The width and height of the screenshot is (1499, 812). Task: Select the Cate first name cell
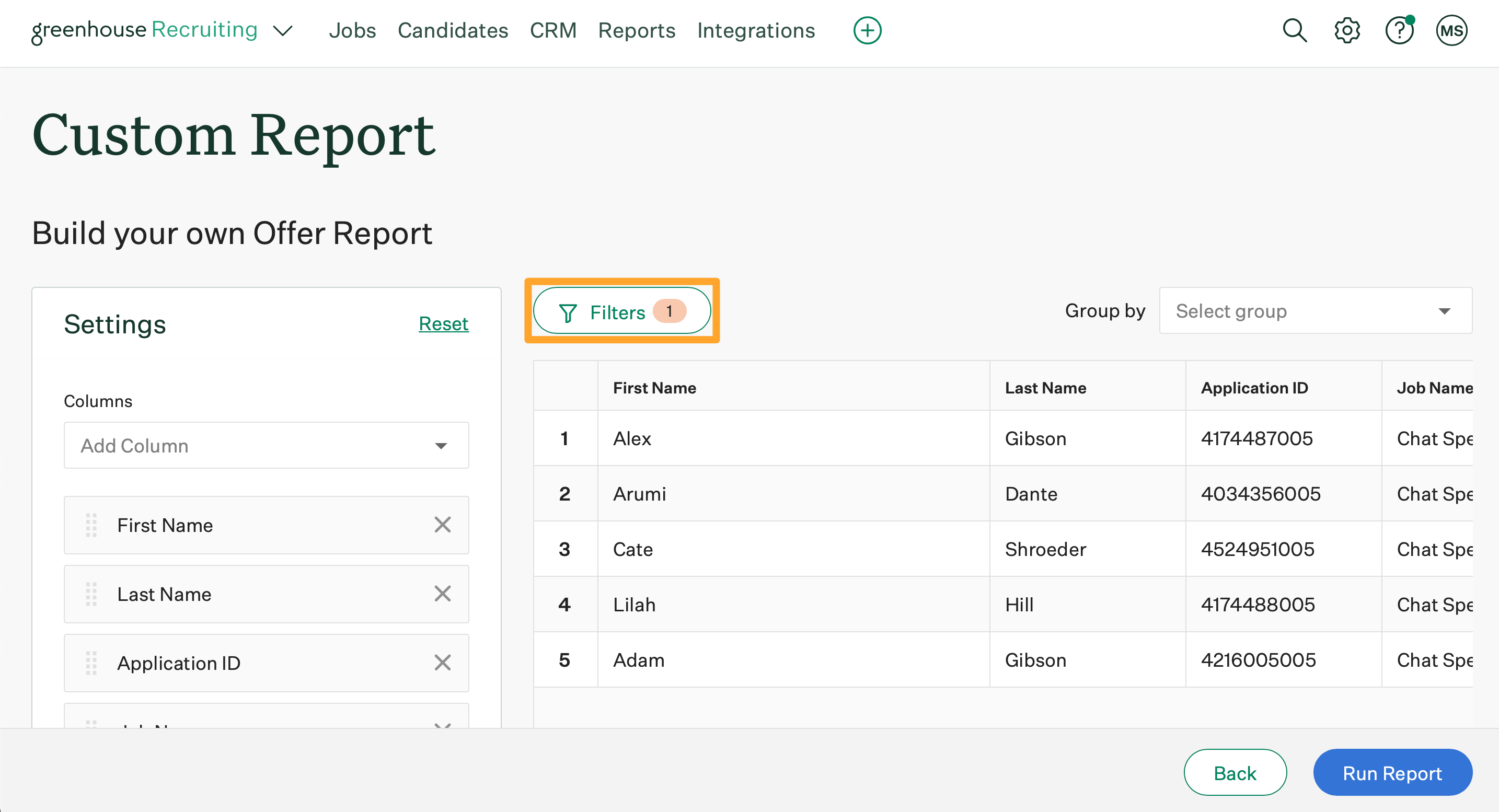794,549
